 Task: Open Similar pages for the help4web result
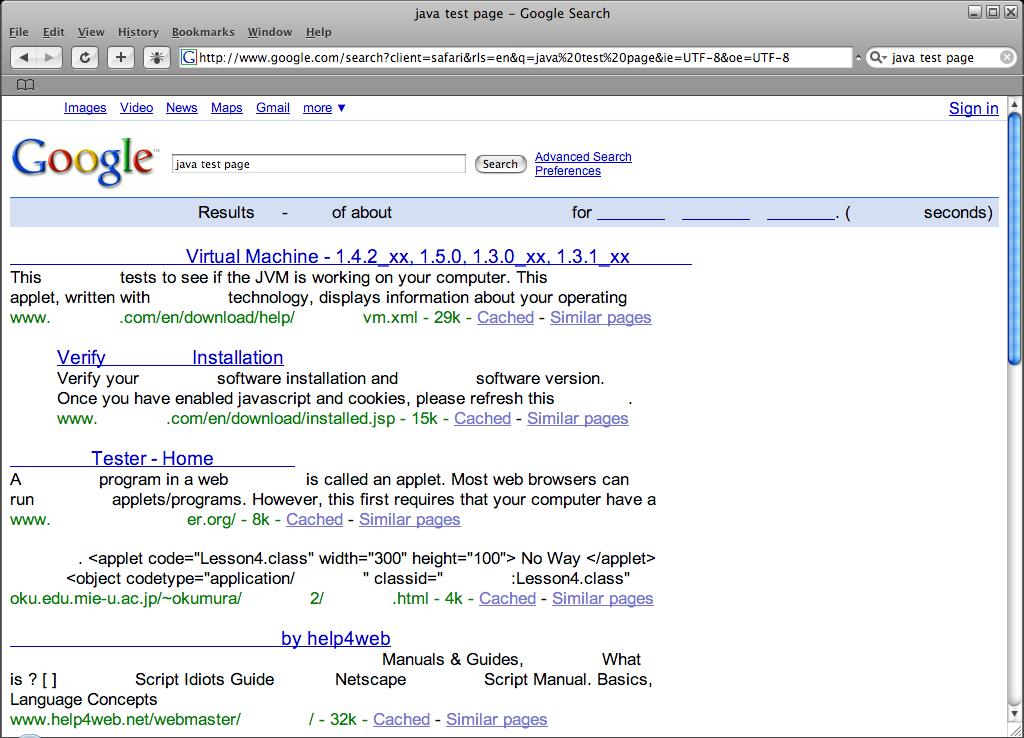coord(496,719)
